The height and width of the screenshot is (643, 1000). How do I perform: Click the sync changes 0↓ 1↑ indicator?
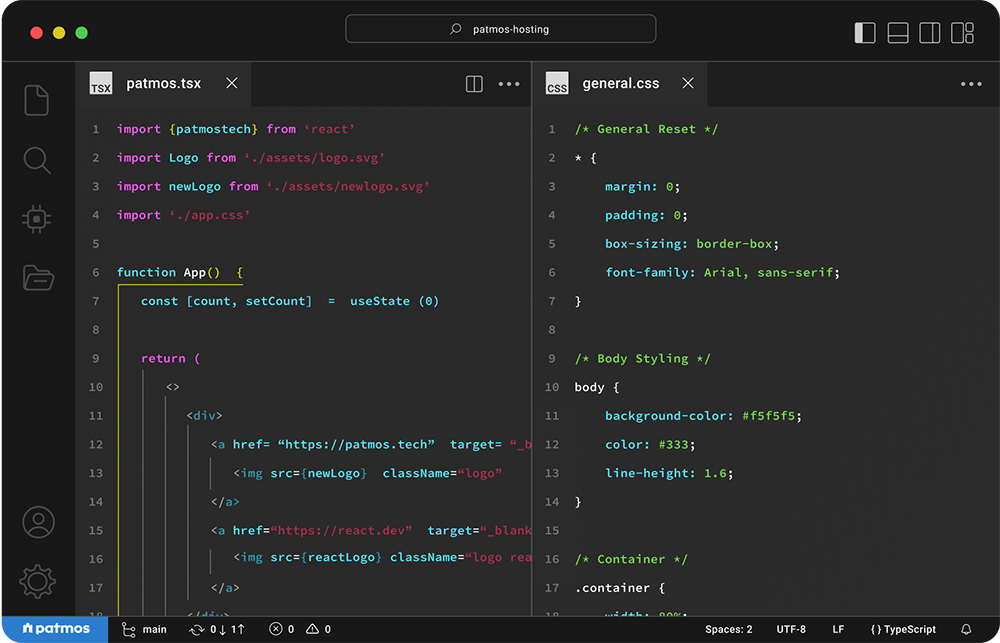click(x=217, y=630)
